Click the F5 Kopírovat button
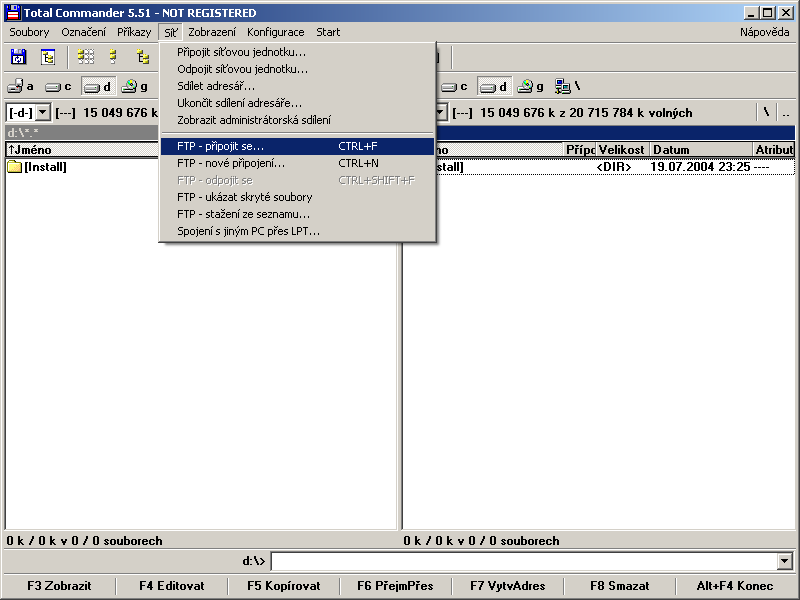 pyautogui.click(x=284, y=586)
